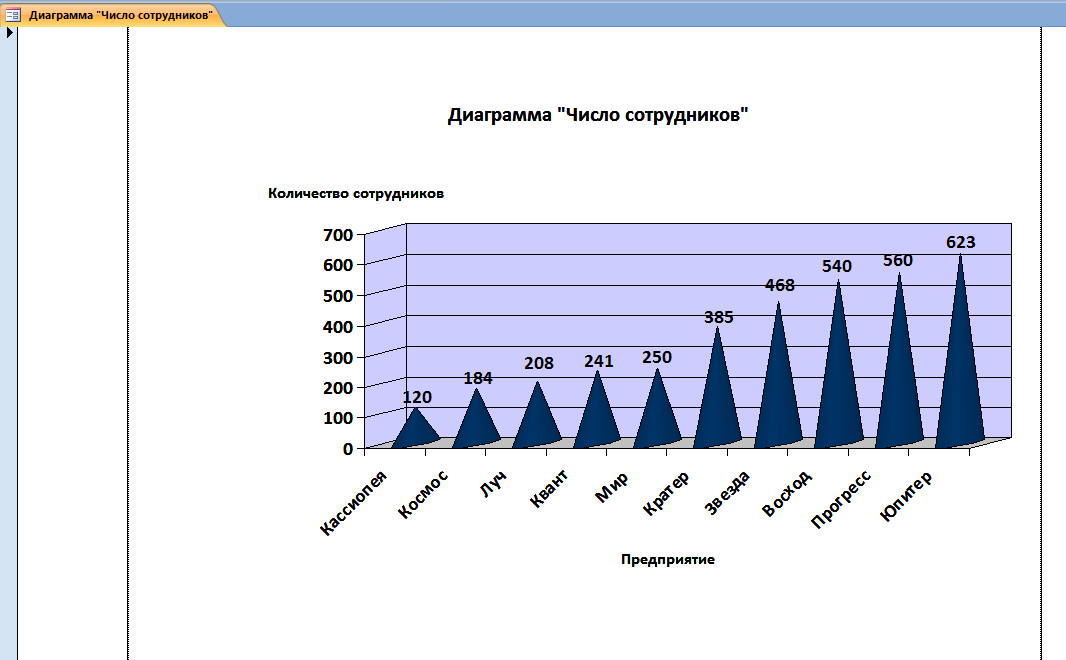
Task: Click the value axis label 200
Action: point(338,388)
